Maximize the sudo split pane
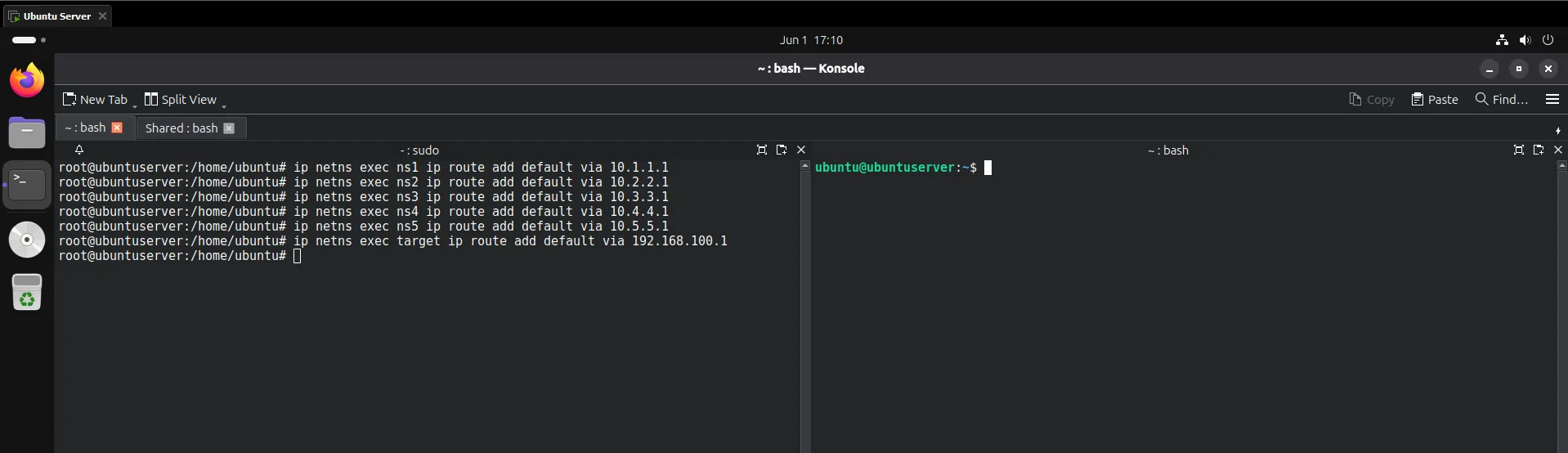 point(762,150)
